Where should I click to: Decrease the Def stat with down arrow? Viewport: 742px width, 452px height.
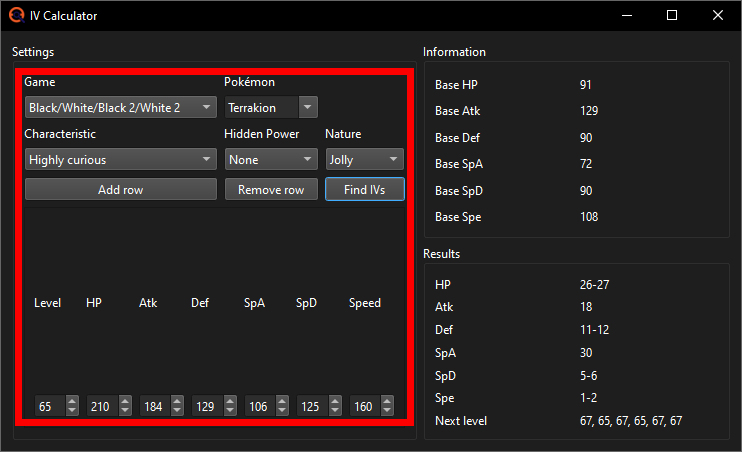coord(229,412)
